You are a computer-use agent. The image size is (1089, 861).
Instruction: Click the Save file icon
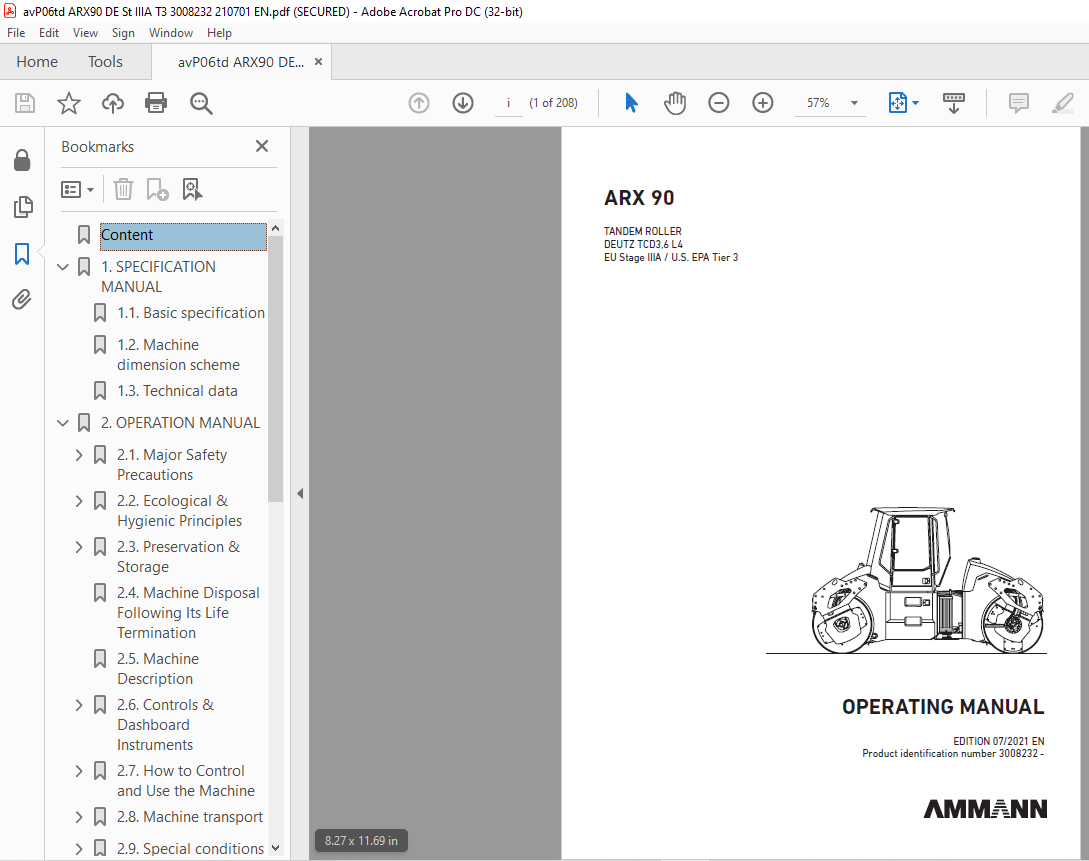pos(25,103)
